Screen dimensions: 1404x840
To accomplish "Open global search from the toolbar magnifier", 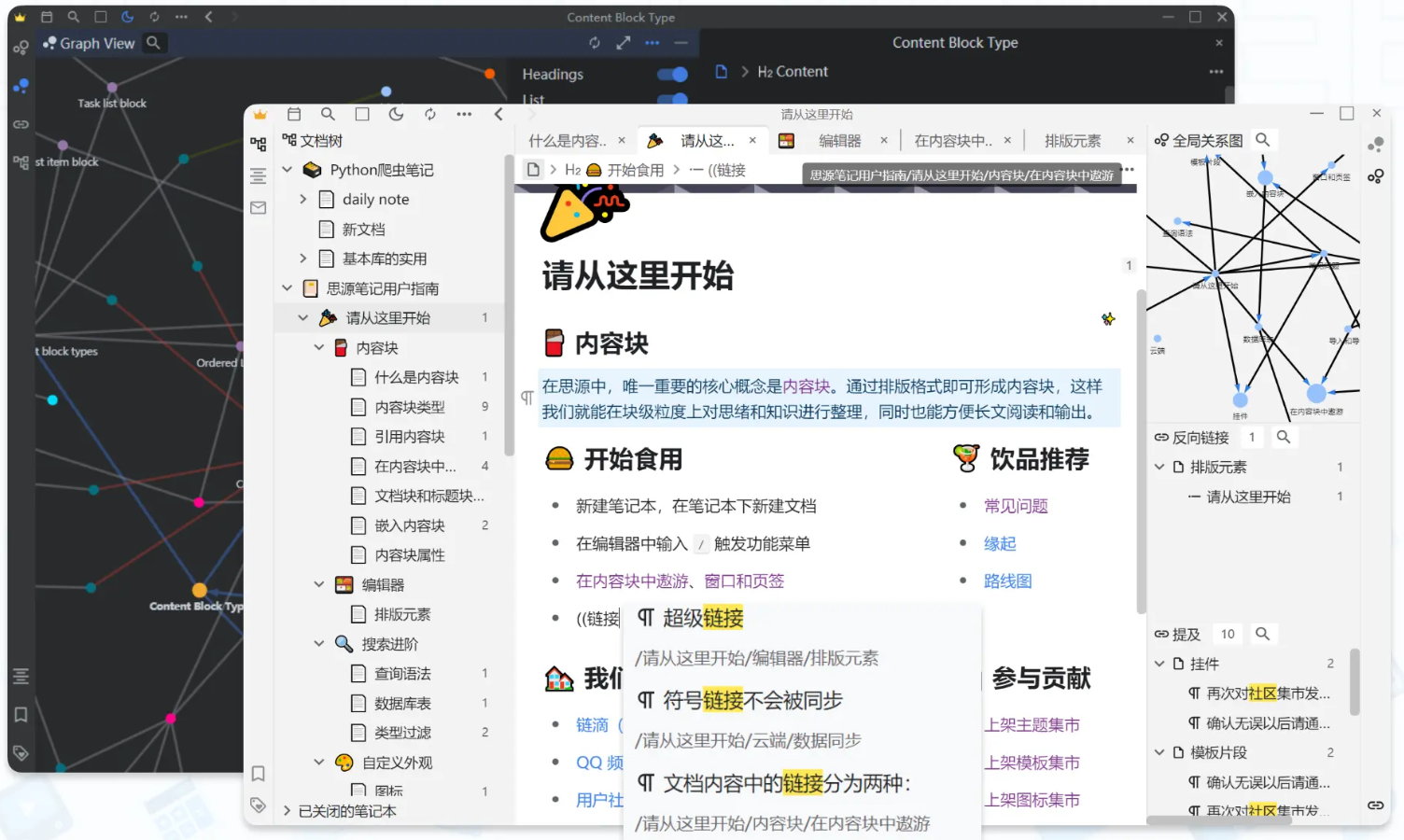I will [328, 114].
